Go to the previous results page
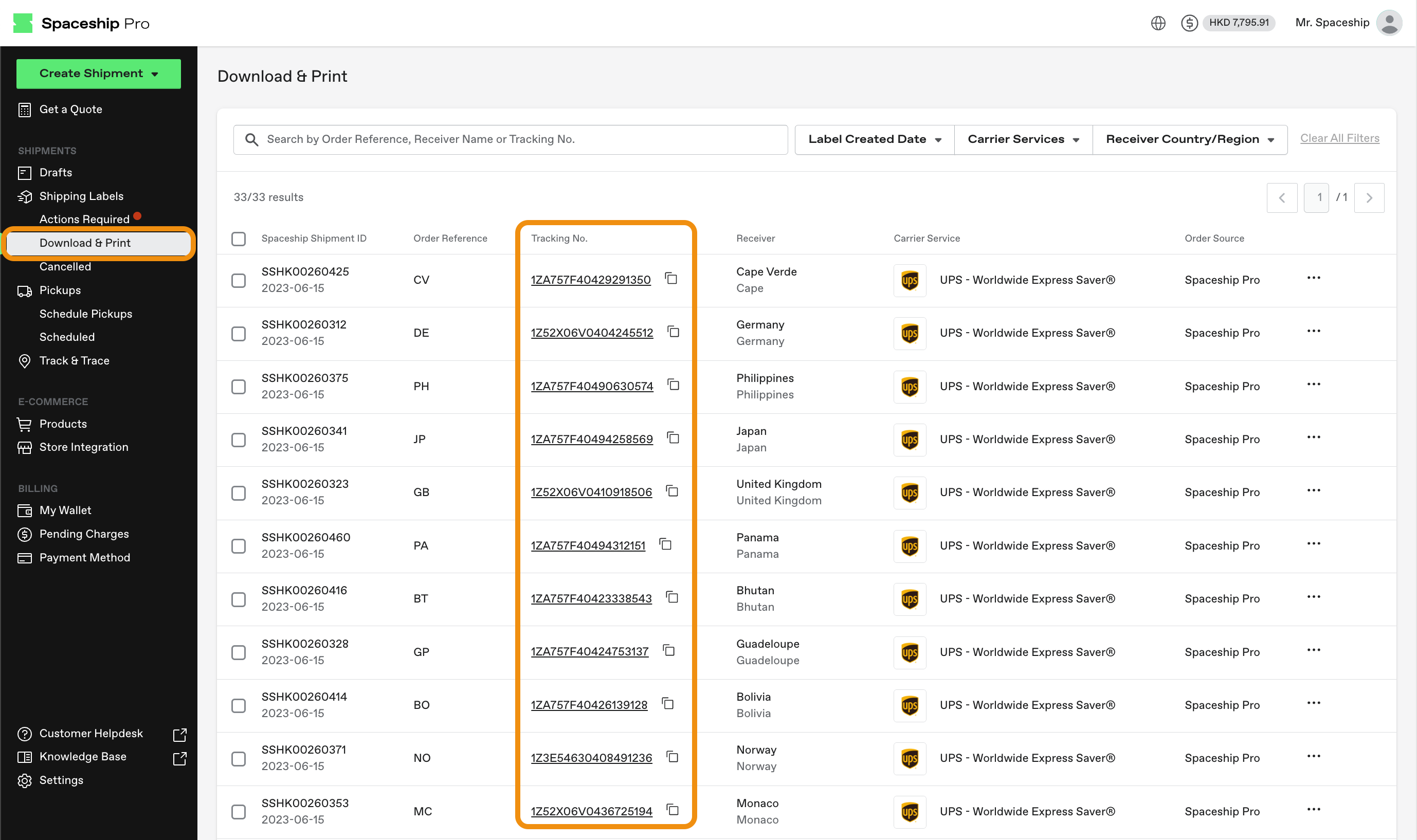This screenshot has width=1417, height=840. tap(1282, 197)
